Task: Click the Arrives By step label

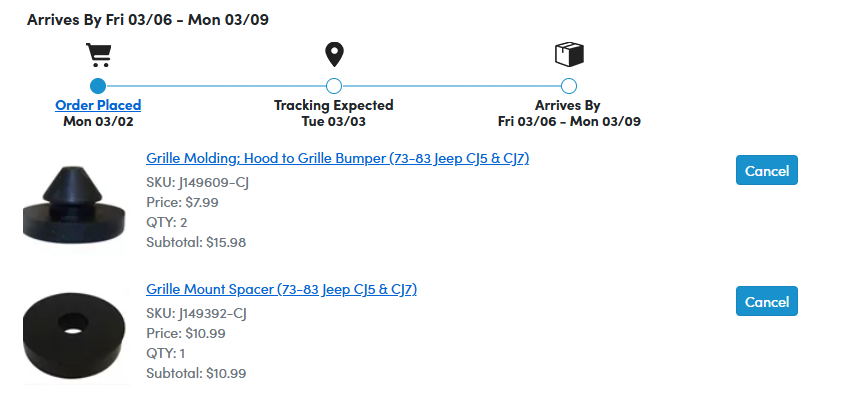Action: [x=568, y=105]
